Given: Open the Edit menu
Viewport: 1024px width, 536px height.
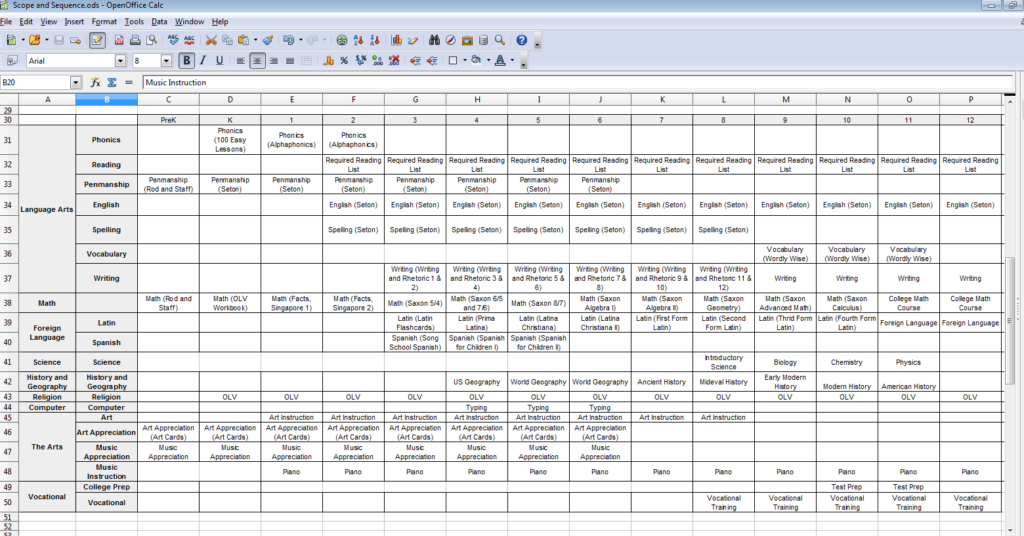Looking at the screenshot, I should coord(26,22).
